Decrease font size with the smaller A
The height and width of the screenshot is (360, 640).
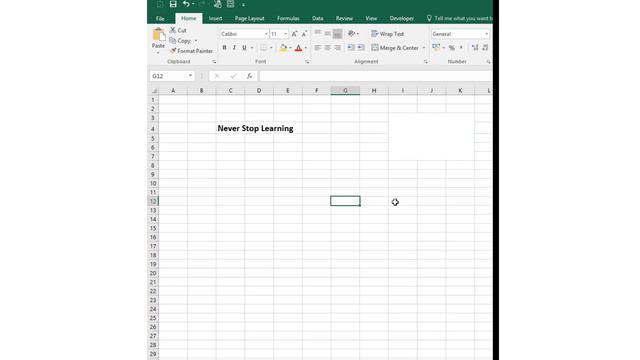point(304,34)
